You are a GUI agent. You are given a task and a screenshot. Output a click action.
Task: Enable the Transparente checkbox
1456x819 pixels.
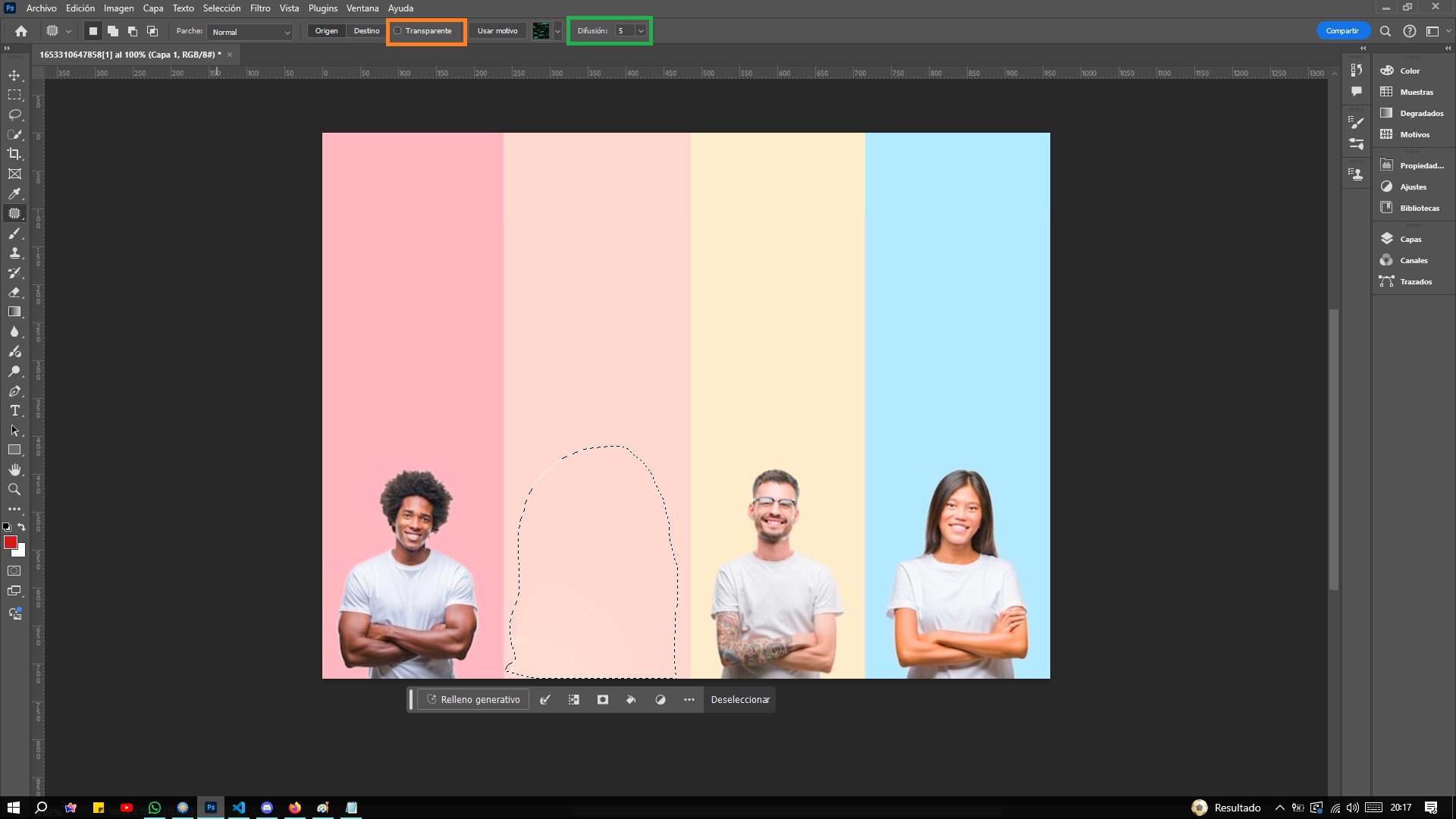pos(397,31)
